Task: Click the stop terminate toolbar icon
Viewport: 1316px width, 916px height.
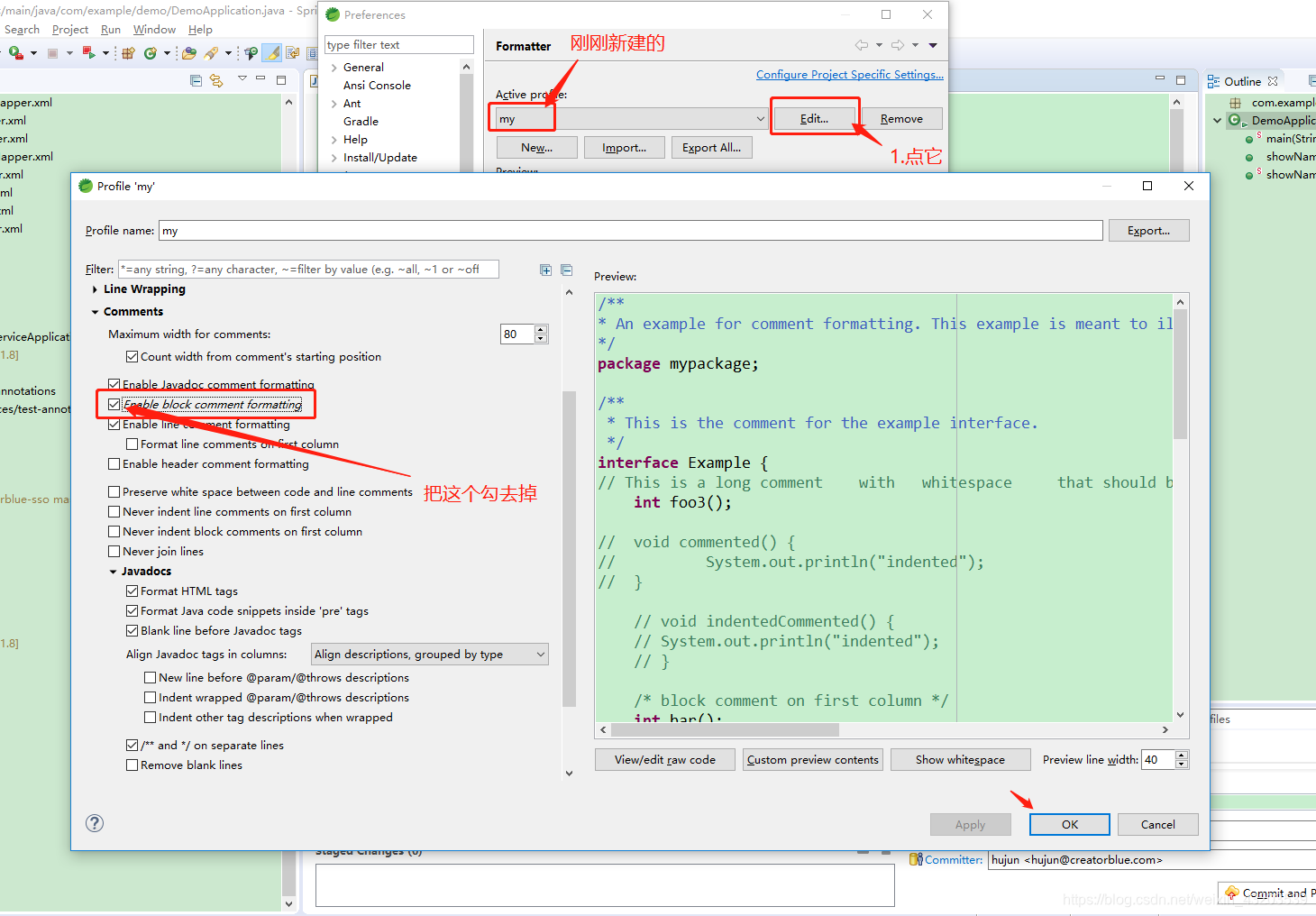Action: 52,53
